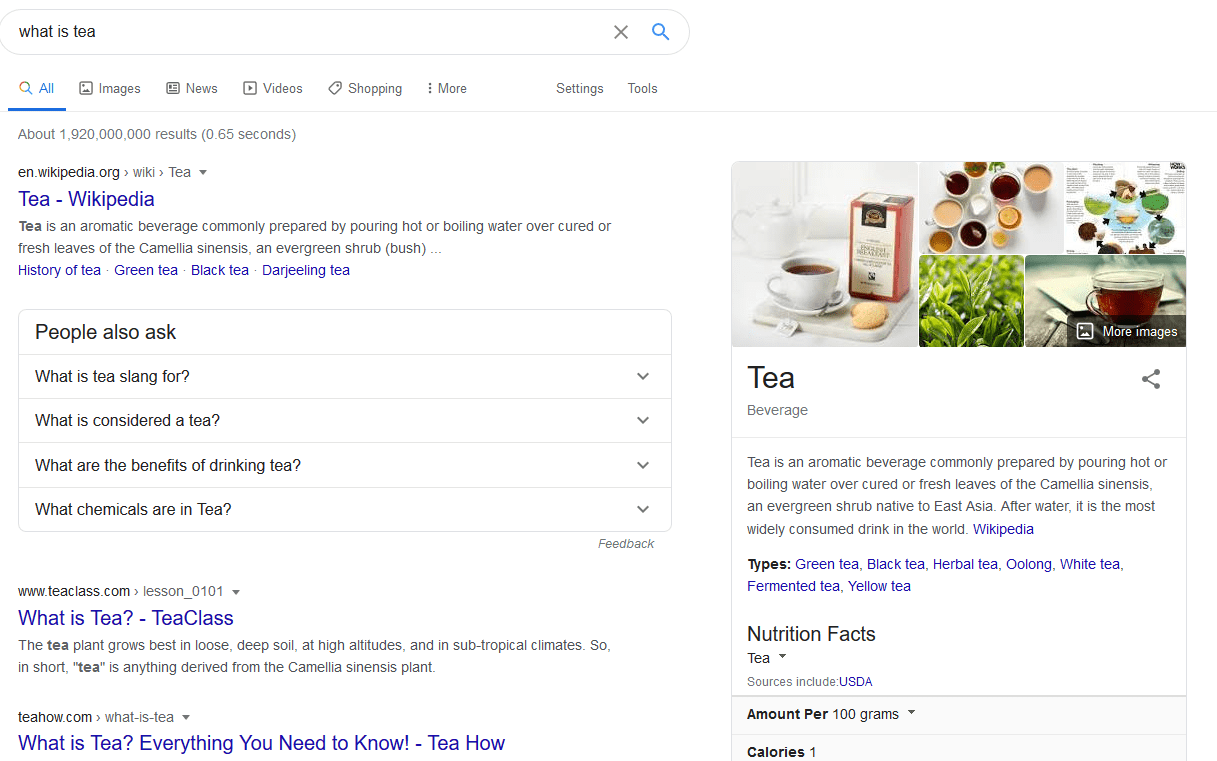Open the Fermented tea type link
1217x761 pixels.
click(793, 586)
